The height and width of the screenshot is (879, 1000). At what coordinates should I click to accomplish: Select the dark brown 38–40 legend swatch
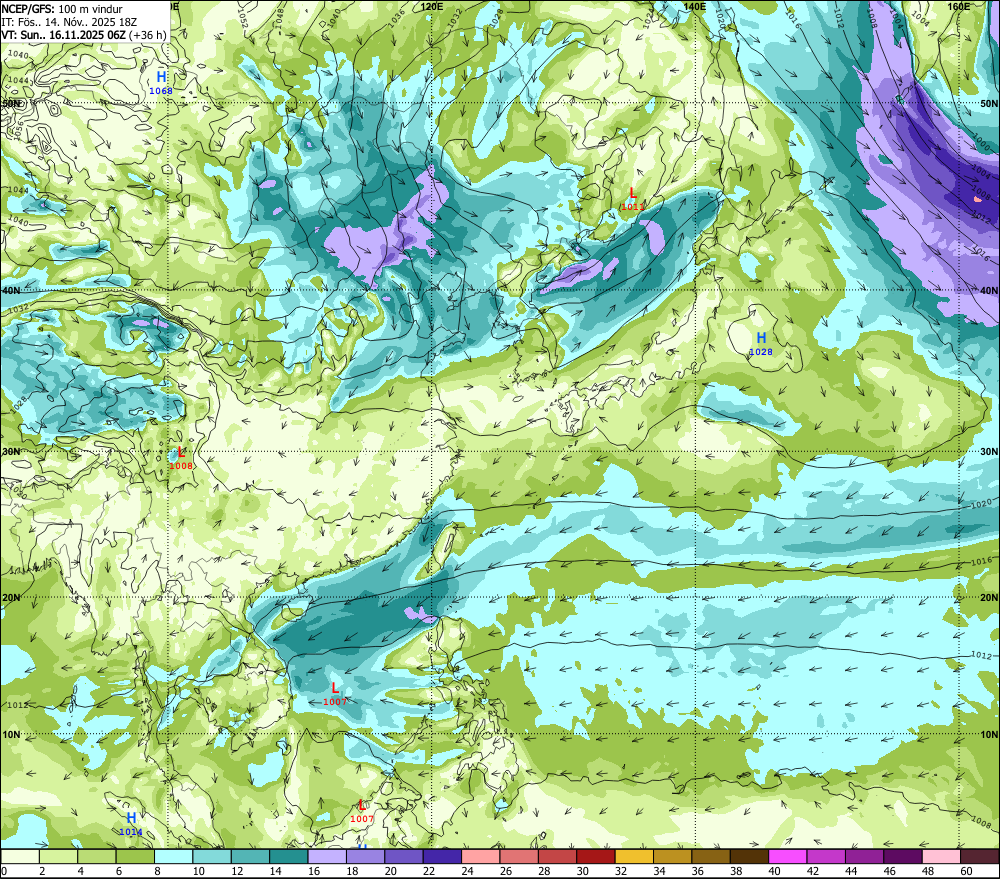tap(749, 856)
